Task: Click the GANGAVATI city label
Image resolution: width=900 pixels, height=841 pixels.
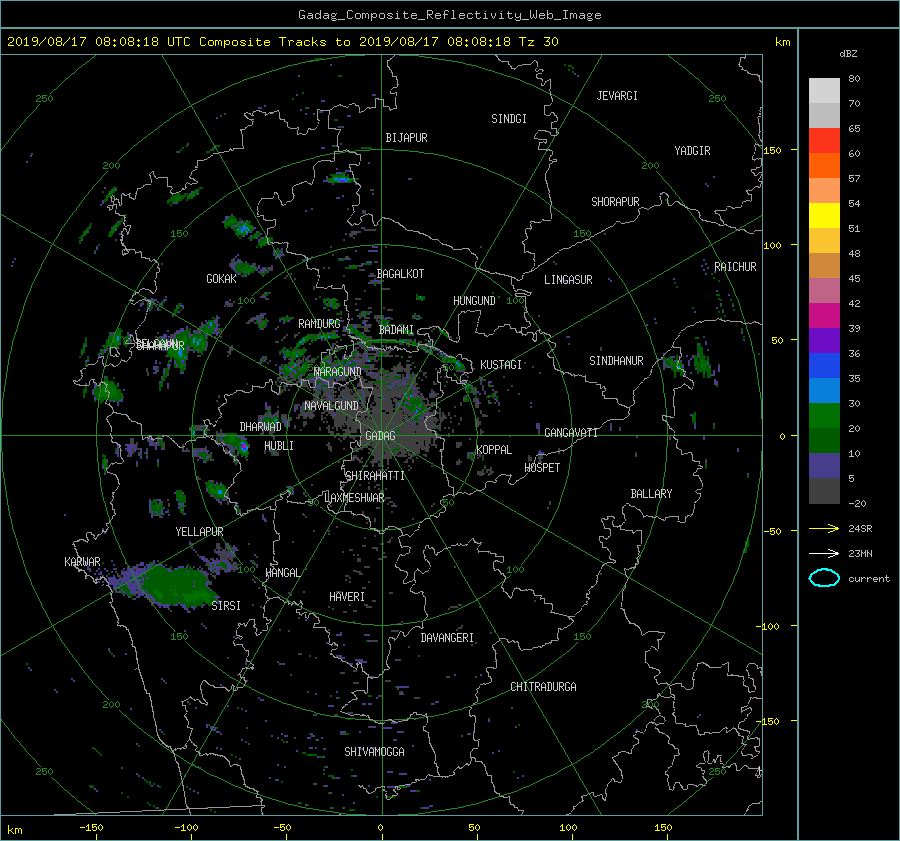Action: click(x=571, y=433)
